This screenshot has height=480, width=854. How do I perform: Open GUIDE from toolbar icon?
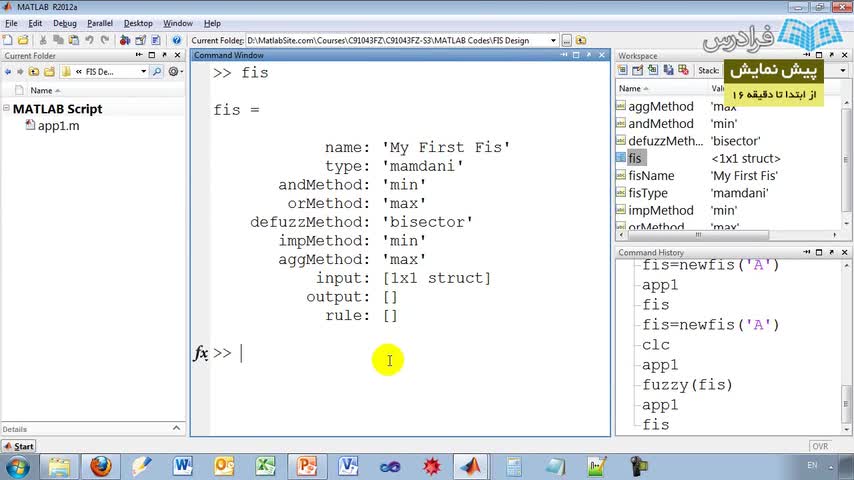(141, 40)
